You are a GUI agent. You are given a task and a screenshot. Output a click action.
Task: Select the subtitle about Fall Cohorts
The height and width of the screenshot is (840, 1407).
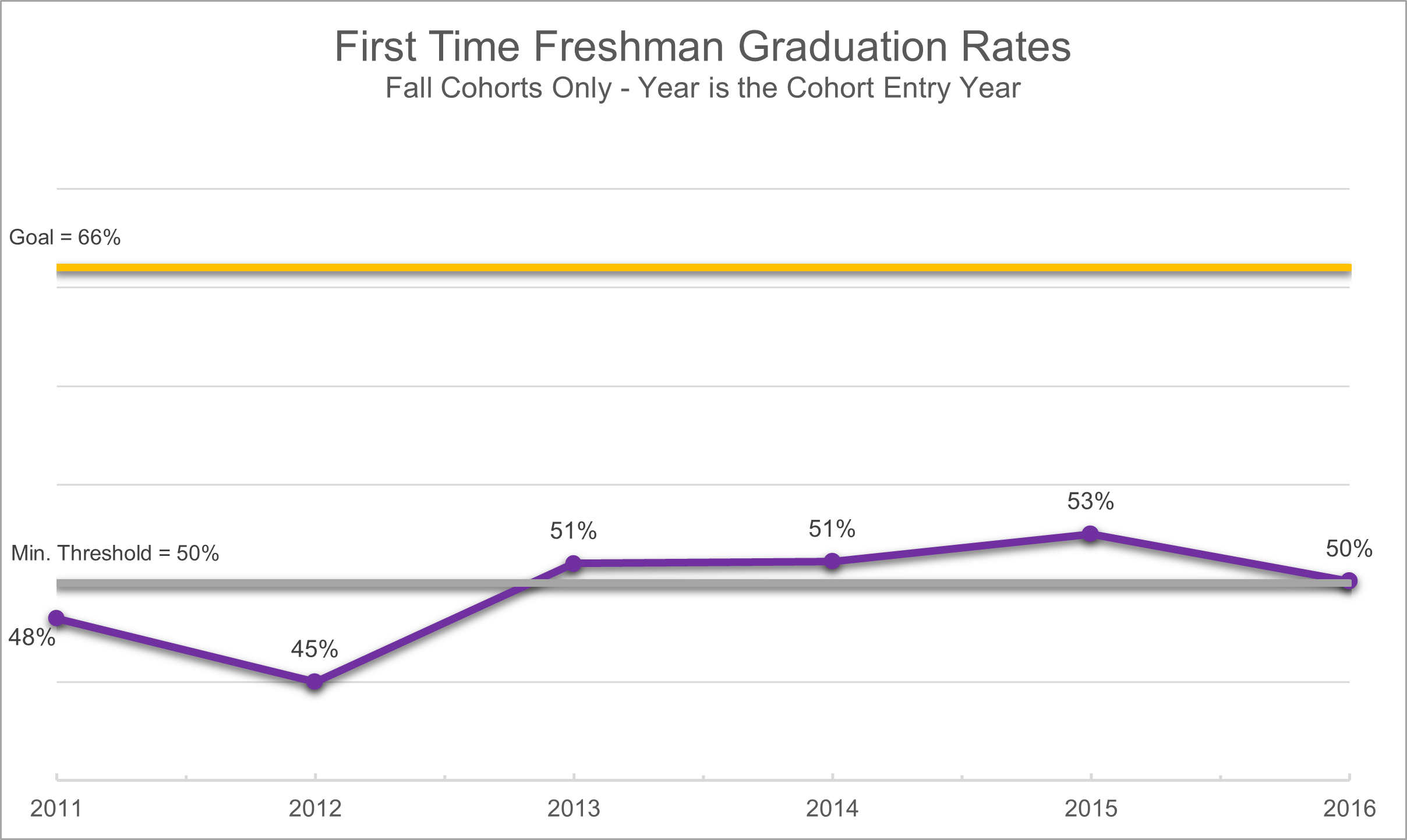[702, 88]
